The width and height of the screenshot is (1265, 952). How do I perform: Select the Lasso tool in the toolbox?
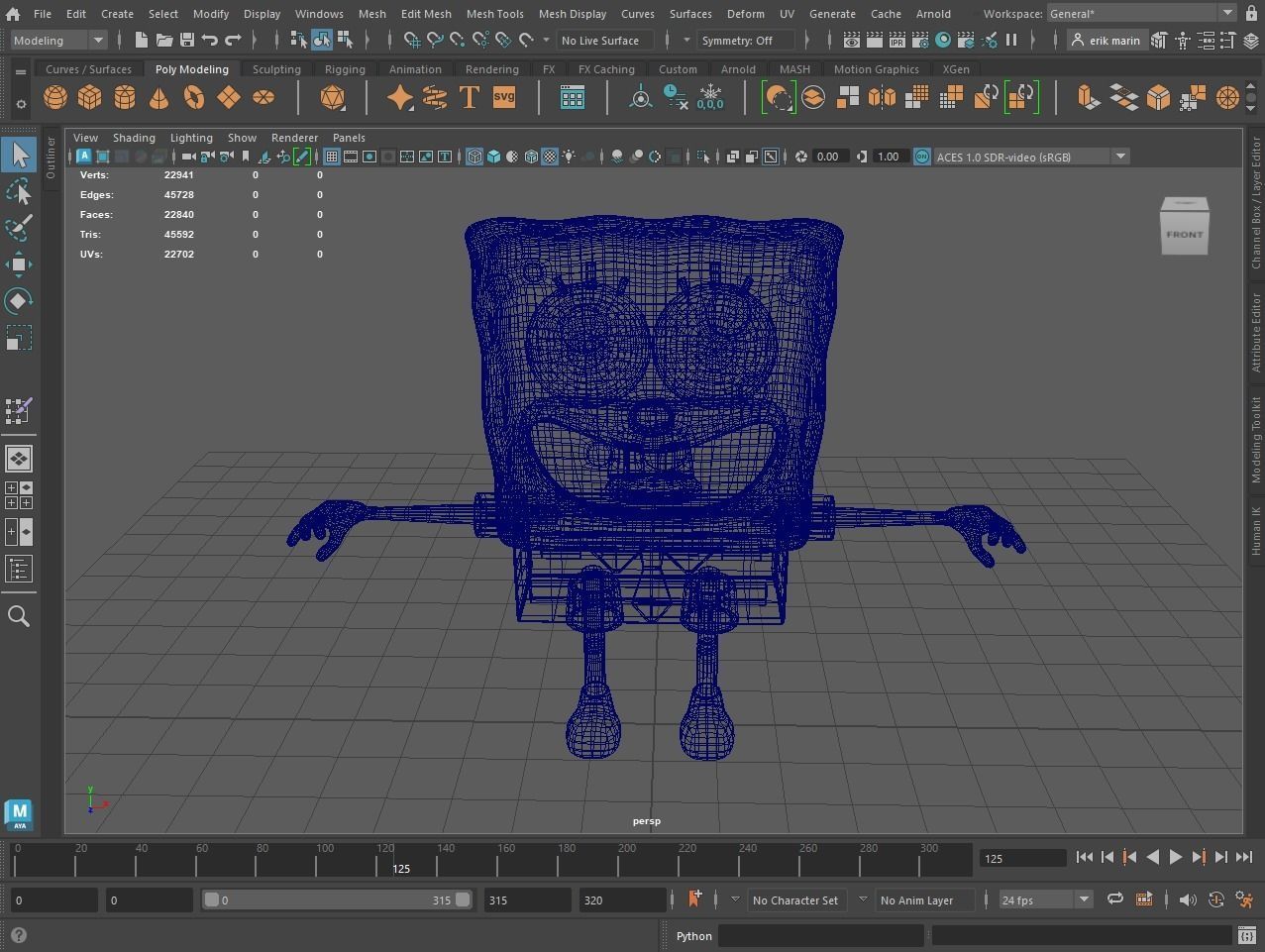tap(20, 192)
